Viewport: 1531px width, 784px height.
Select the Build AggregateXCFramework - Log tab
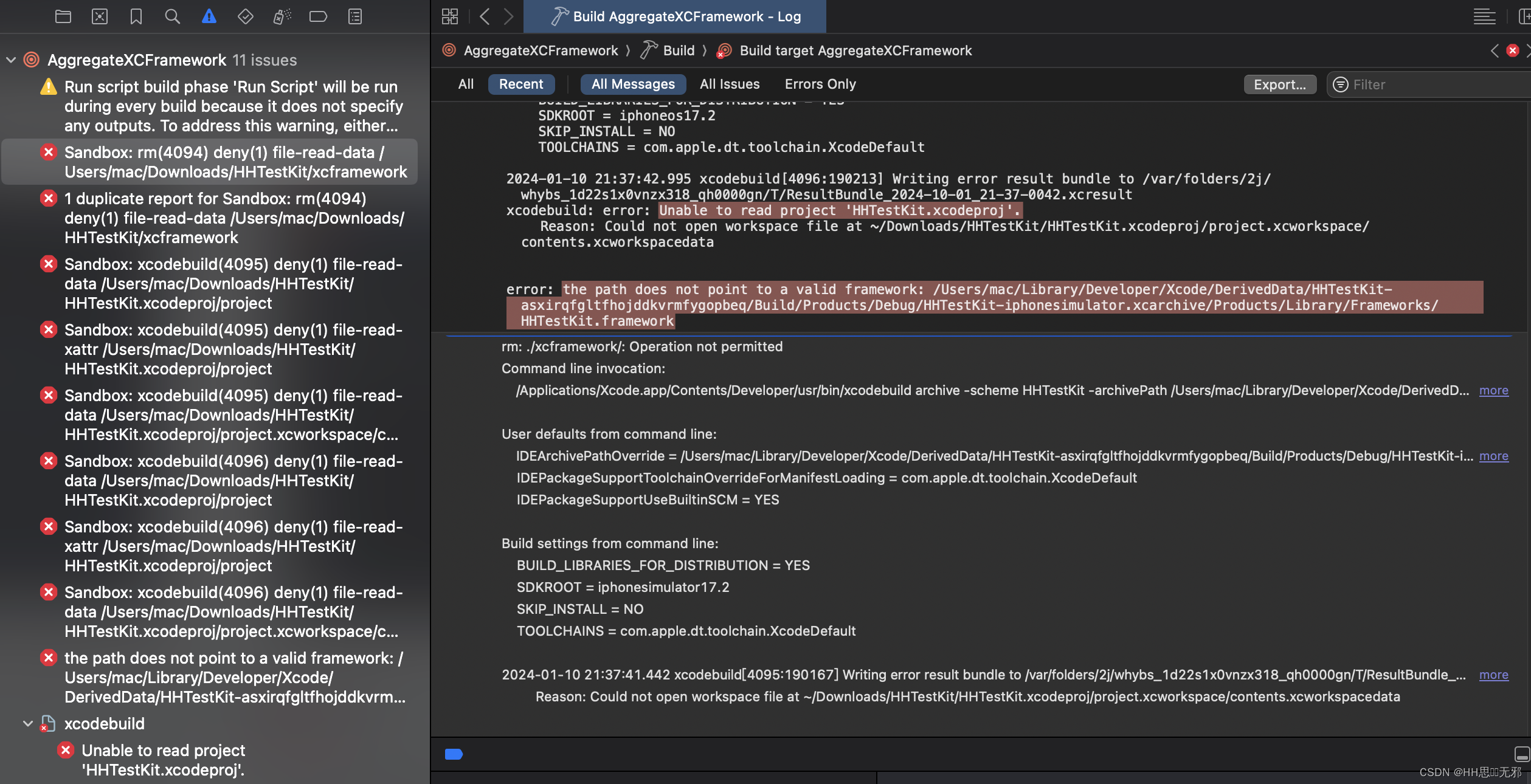(x=675, y=16)
